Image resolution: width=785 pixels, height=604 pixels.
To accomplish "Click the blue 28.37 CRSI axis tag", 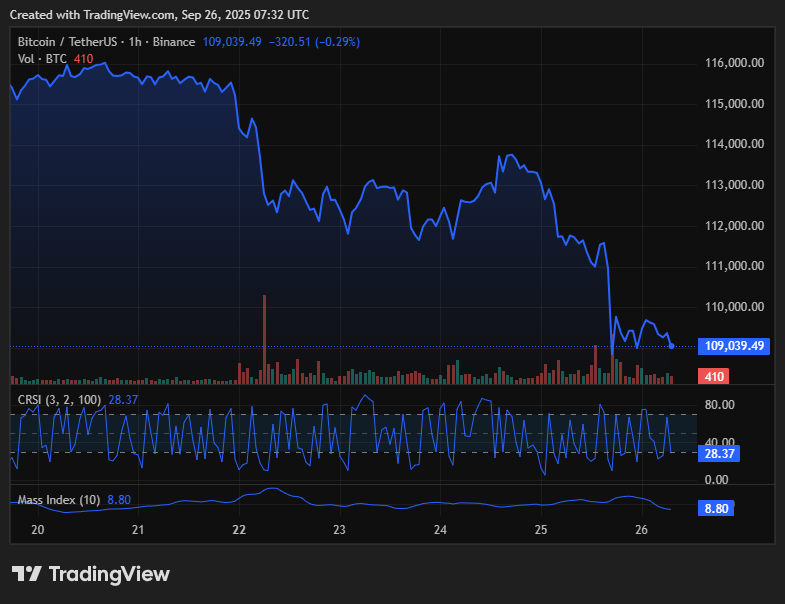I will point(719,453).
